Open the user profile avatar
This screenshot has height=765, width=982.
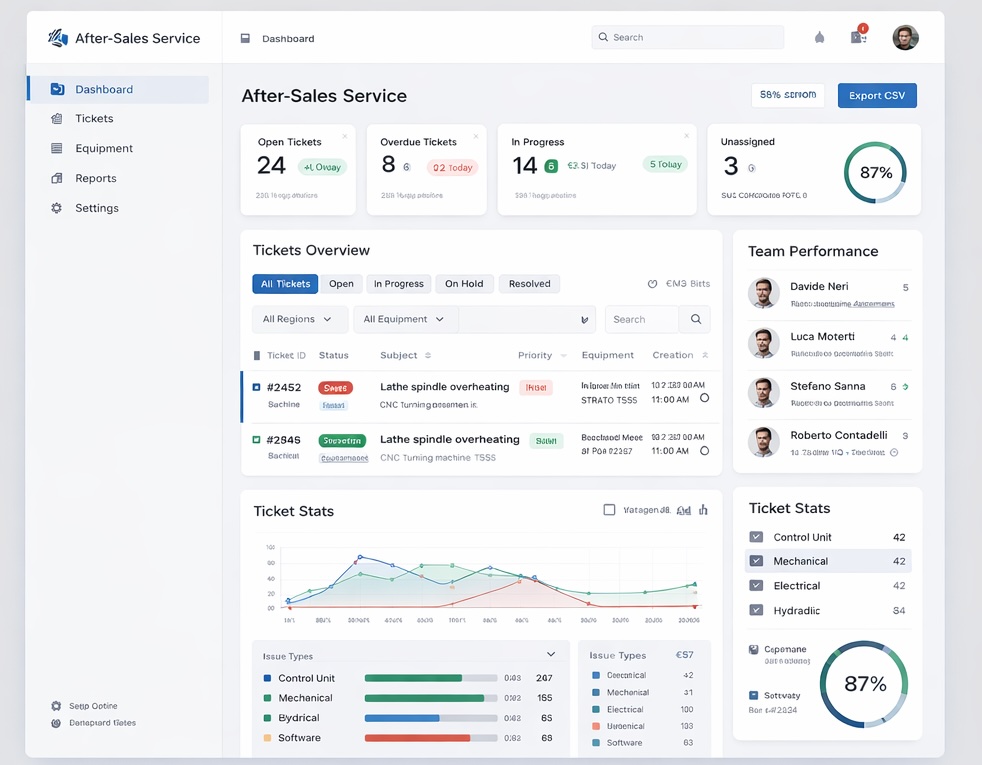coord(905,38)
